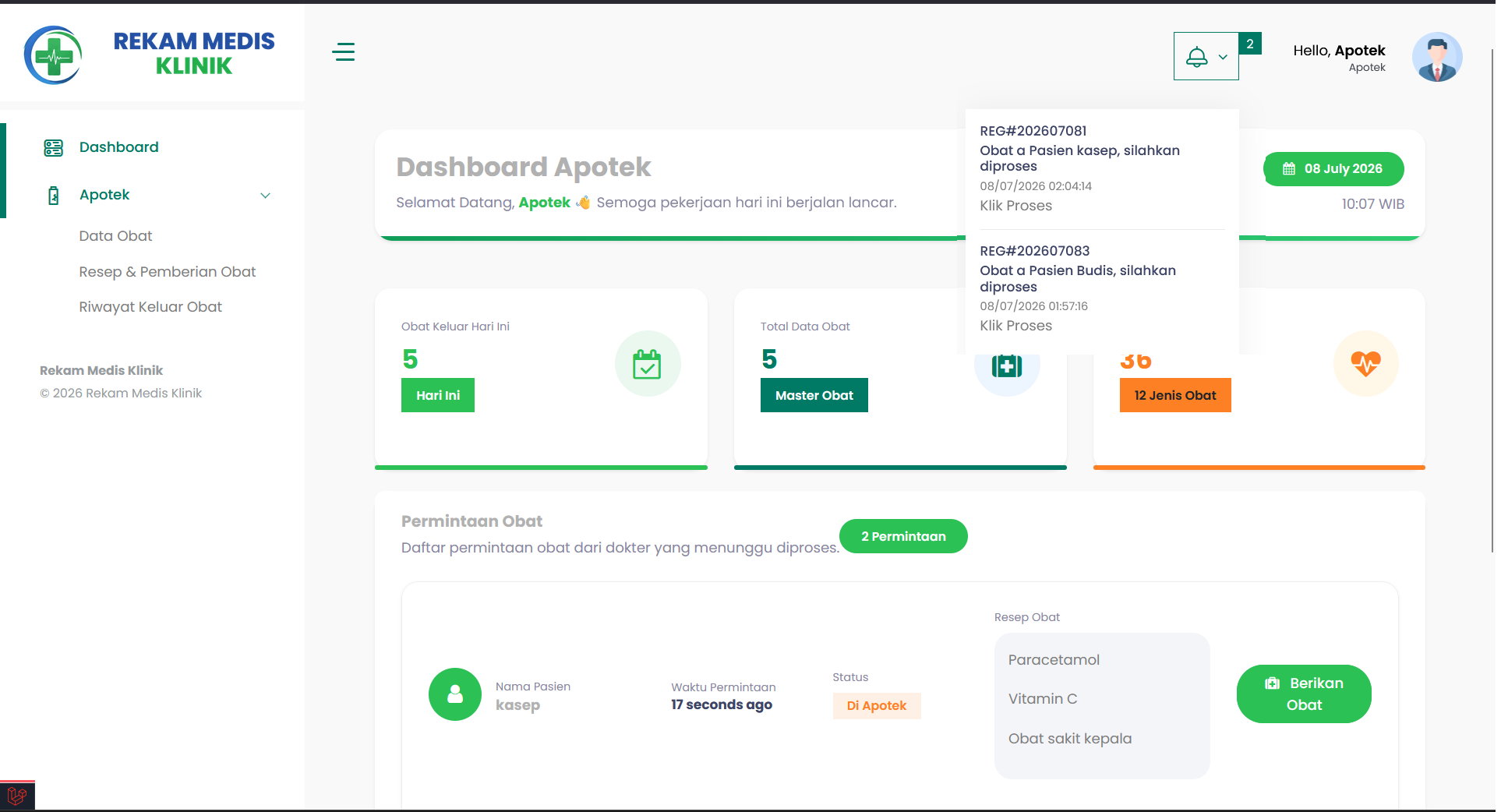Screen dimensions: 1501x812
Task: Click Klik Proses for REG#202607081
Action: pyautogui.click(x=1015, y=206)
